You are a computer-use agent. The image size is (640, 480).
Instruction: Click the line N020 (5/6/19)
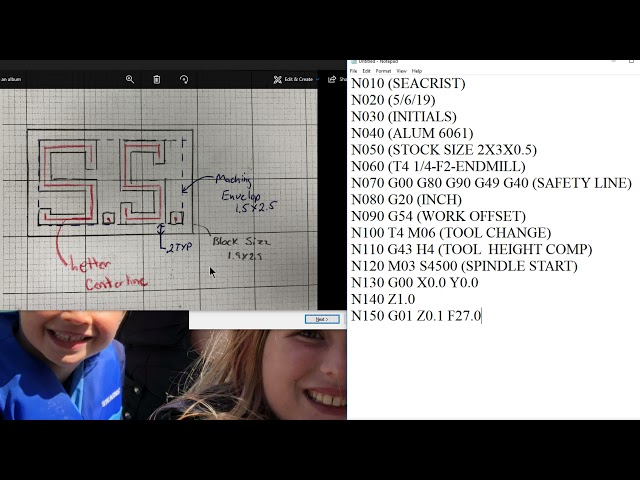(393, 100)
